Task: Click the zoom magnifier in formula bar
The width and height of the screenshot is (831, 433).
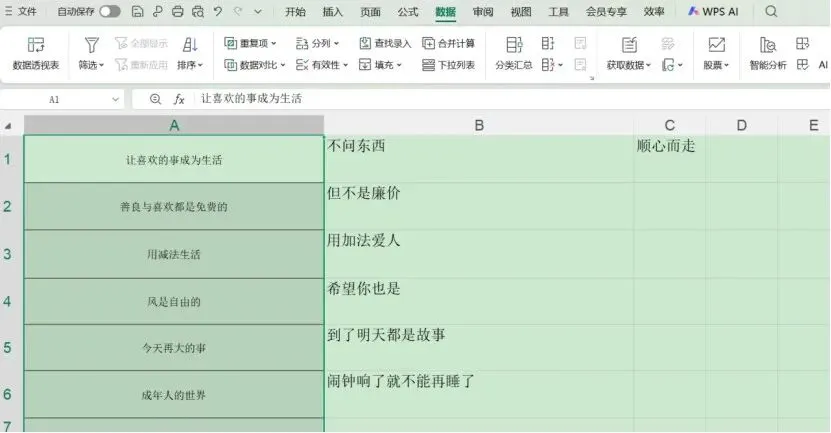Action: point(155,99)
